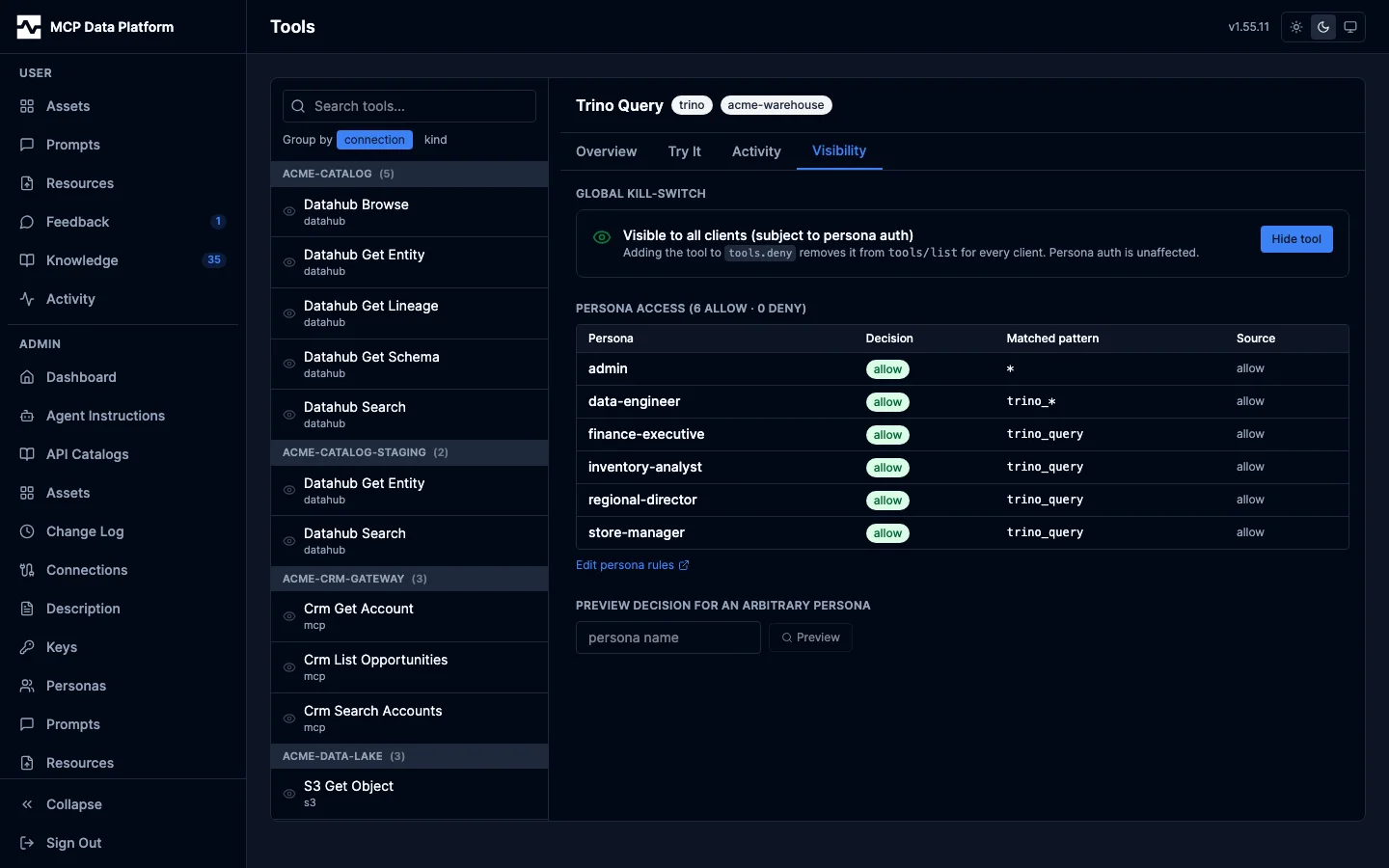Group tools by kind

pos(436,140)
